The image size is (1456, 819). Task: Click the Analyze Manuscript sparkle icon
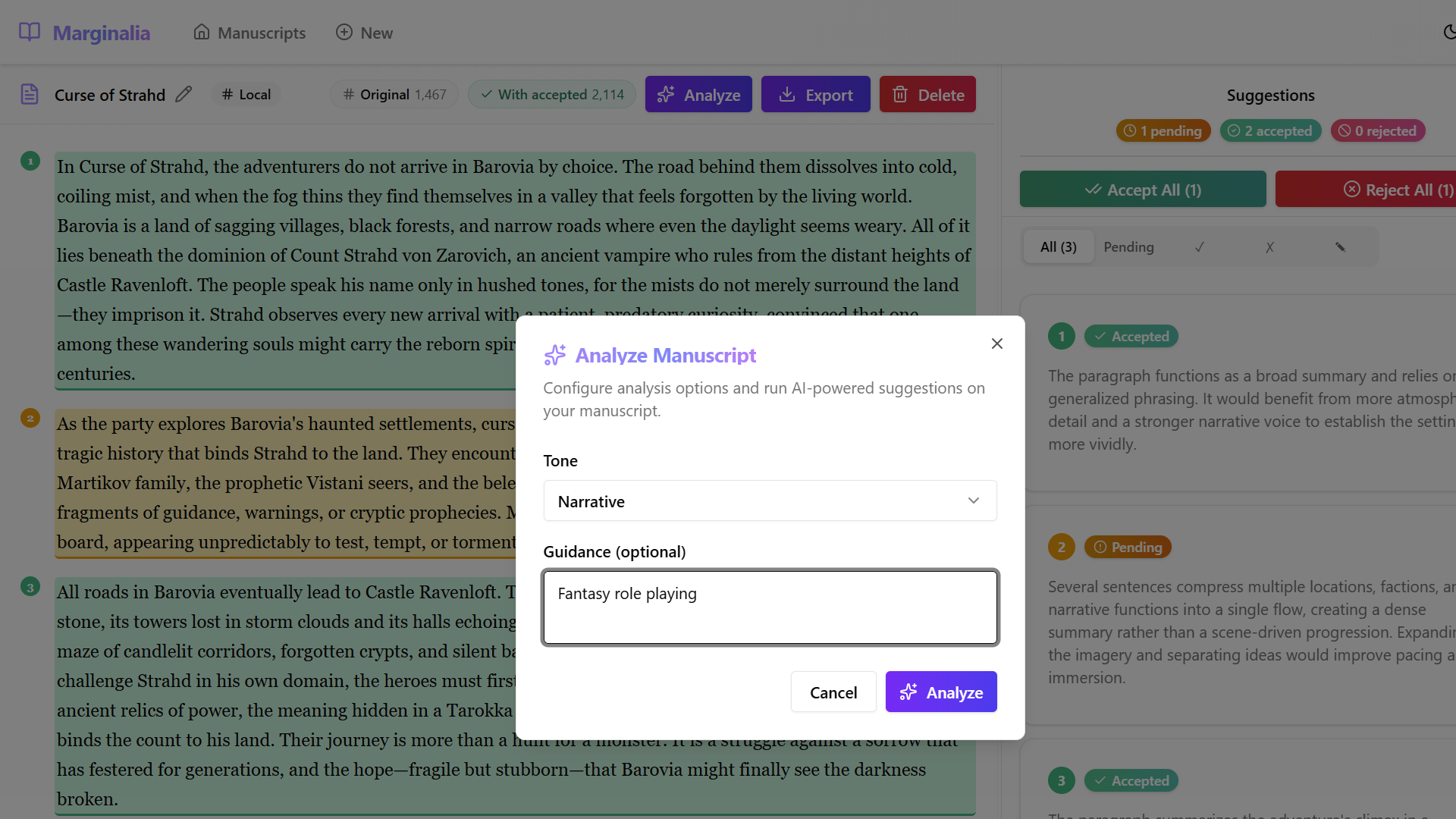click(555, 355)
